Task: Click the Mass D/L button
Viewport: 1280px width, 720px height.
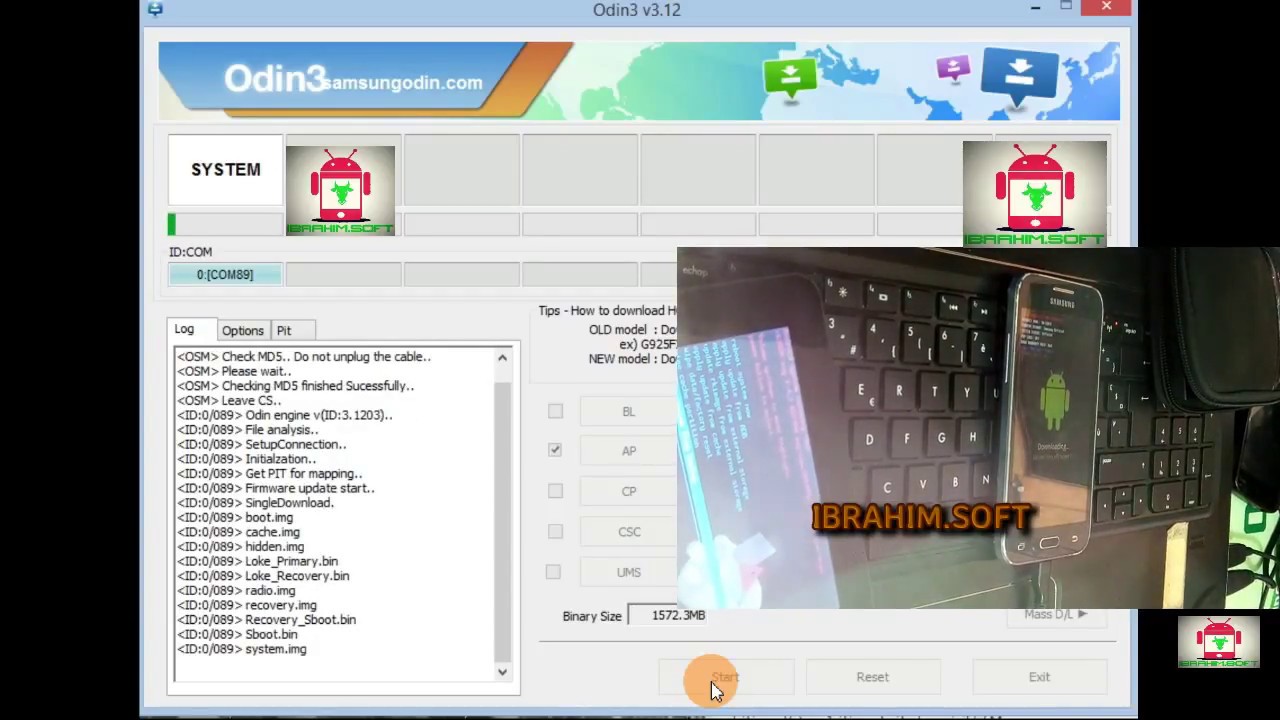Action: point(1057,614)
